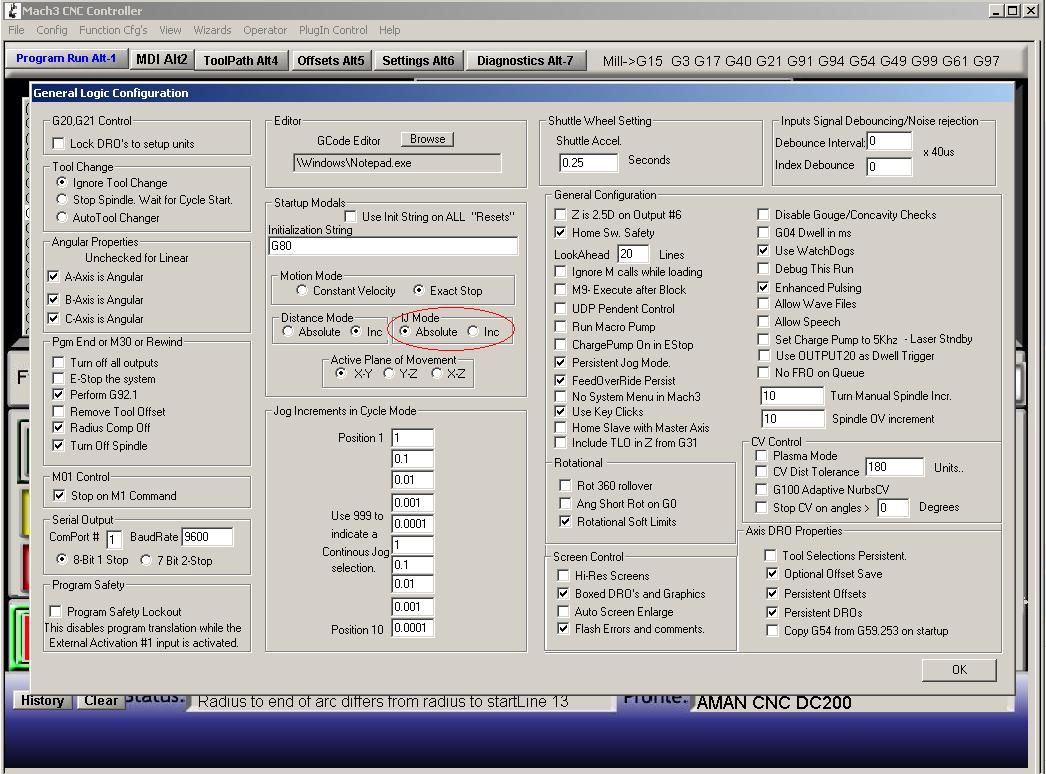The image size is (1046, 774).
Task: Click the LookAhead lines field
Action: tap(633, 254)
